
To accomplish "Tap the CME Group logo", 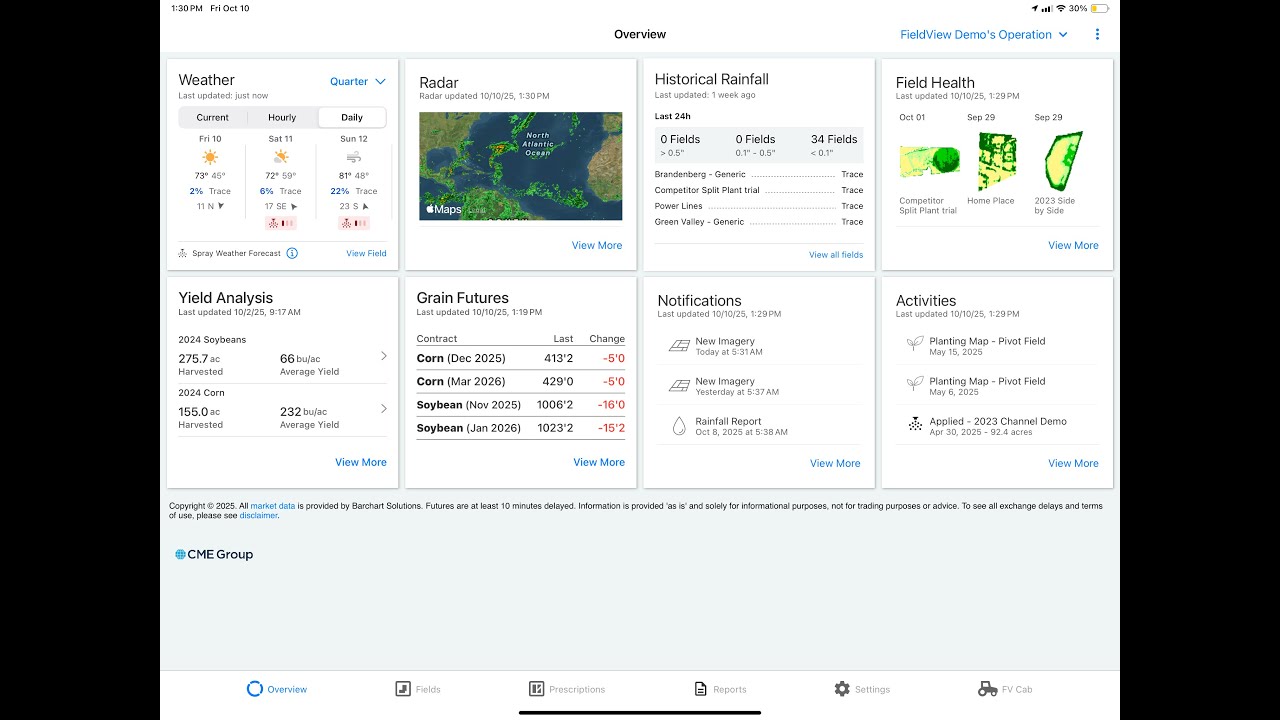I will tap(214, 554).
